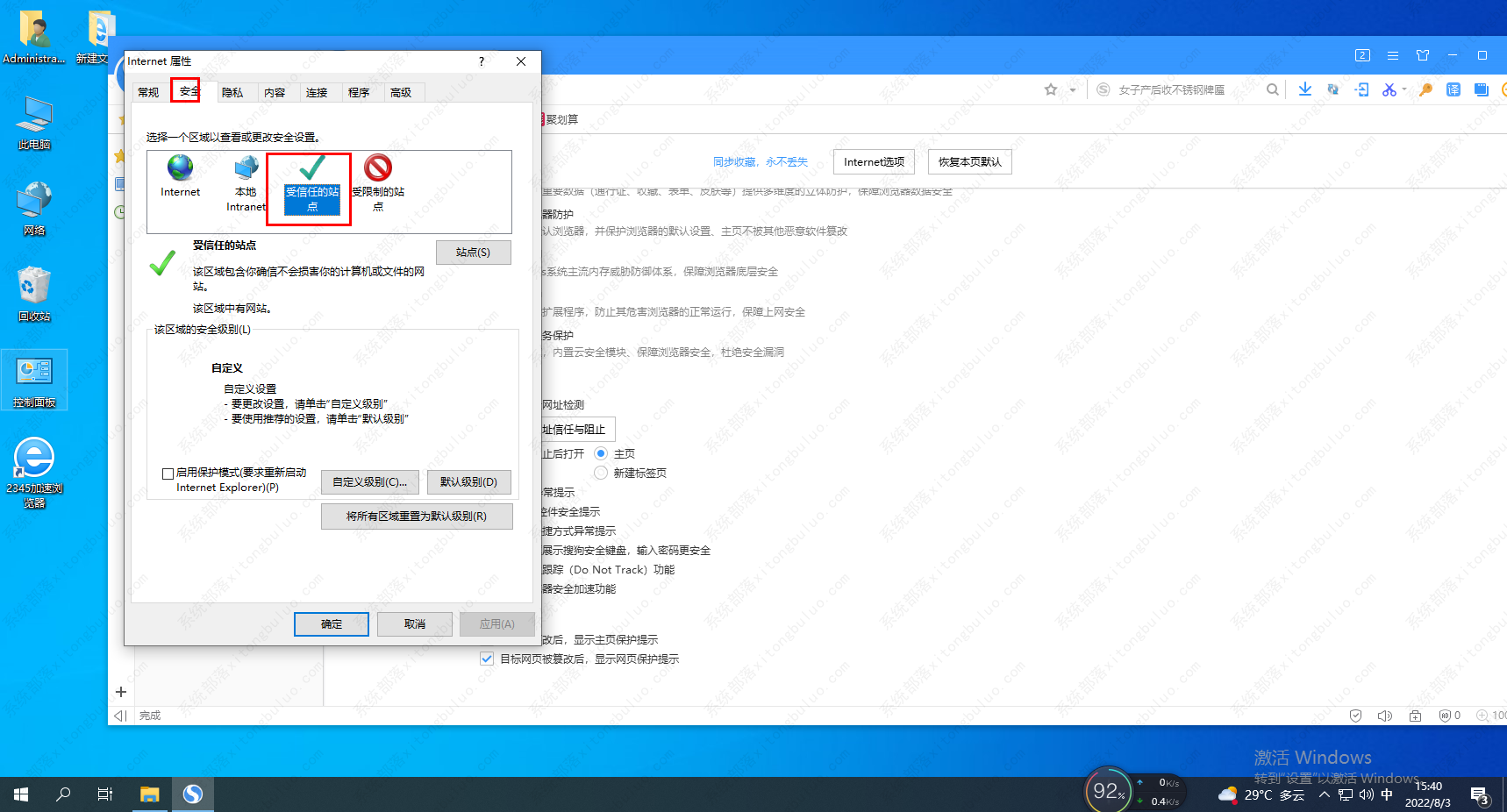Expand the system tray hidden icons chevron
This screenshot has height=812, width=1507.
1325,794
